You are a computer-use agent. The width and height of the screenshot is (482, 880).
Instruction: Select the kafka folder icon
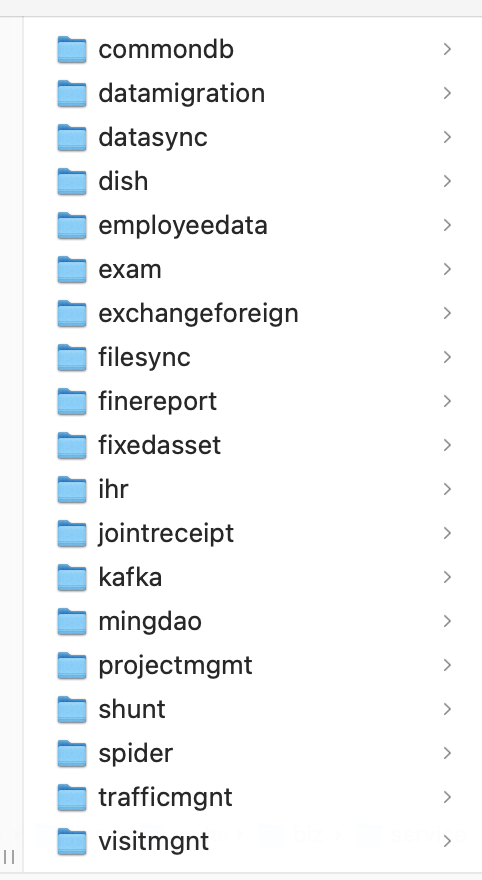[72, 578]
